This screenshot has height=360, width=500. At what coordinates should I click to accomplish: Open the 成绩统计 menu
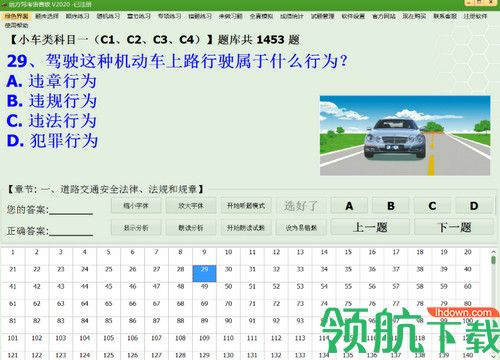(292, 16)
